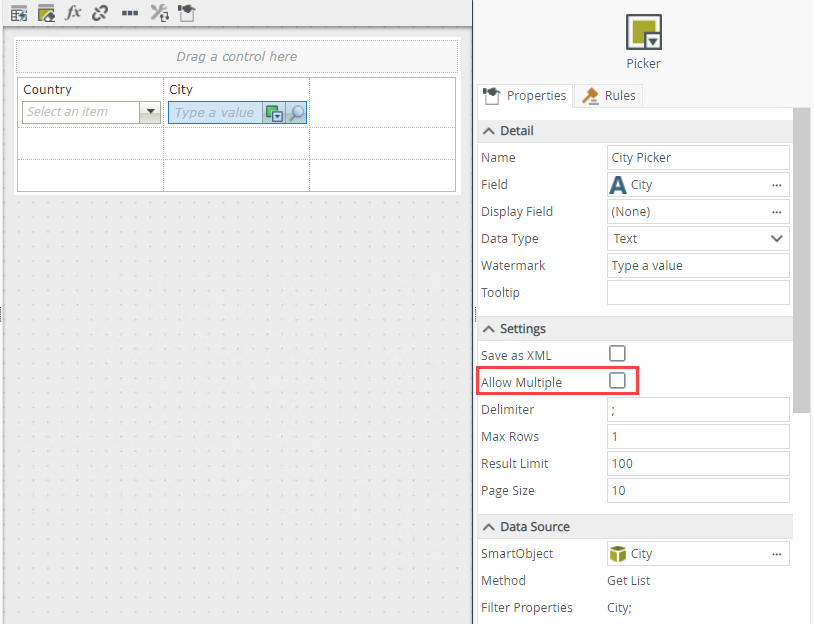Click the Delimiter input field
813x624 pixels.
click(x=698, y=410)
